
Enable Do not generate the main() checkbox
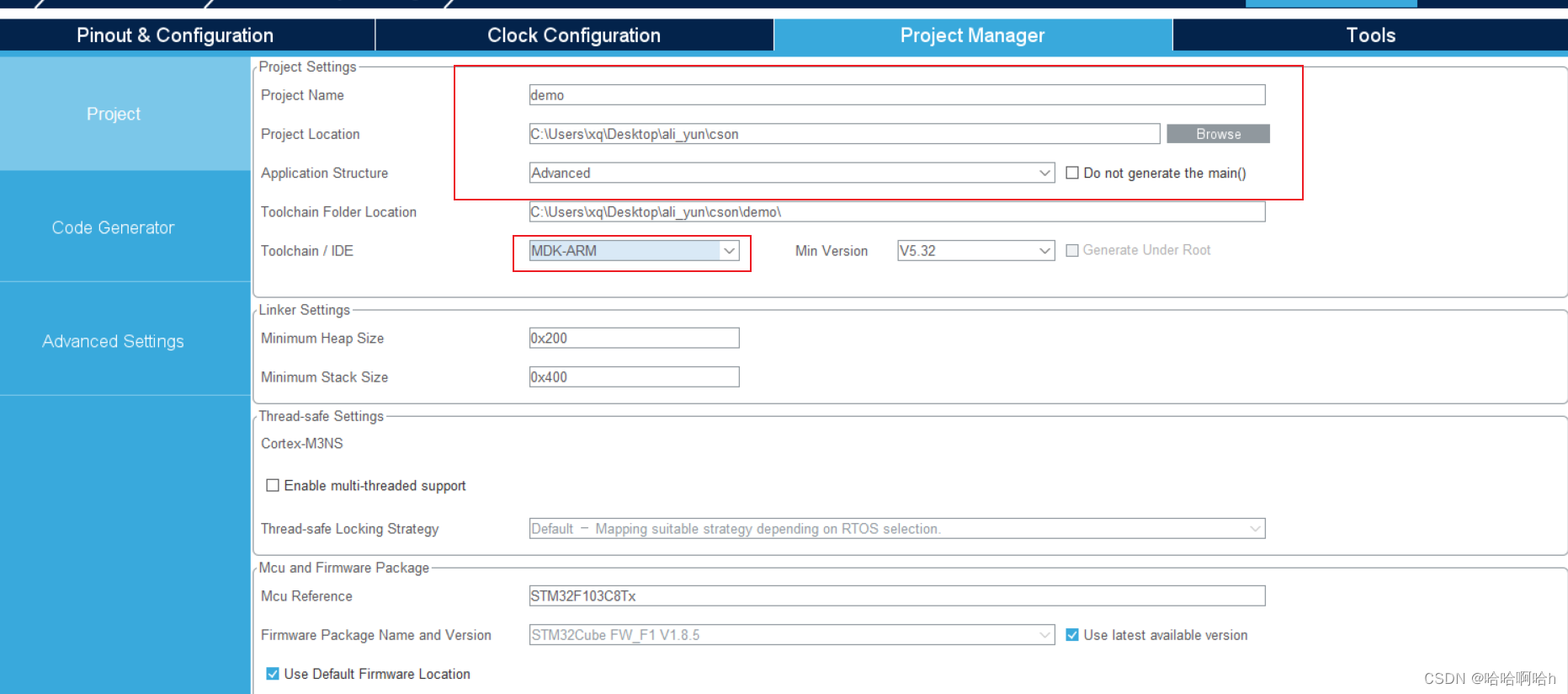pyautogui.click(x=1072, y=173)
